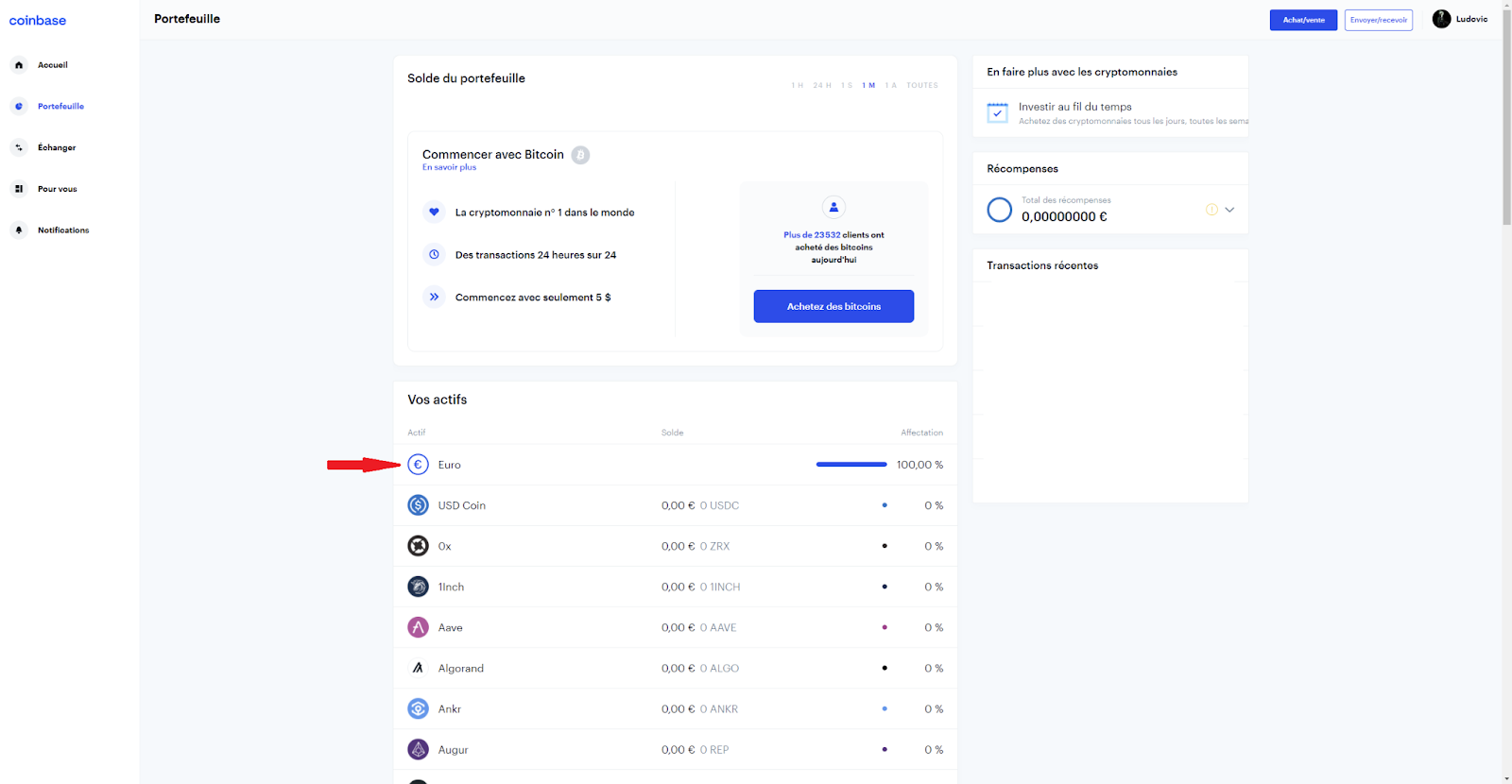Click the Transactions récentes heading
This screenshot has height=784, width=1512.
tap(1042, 265)
